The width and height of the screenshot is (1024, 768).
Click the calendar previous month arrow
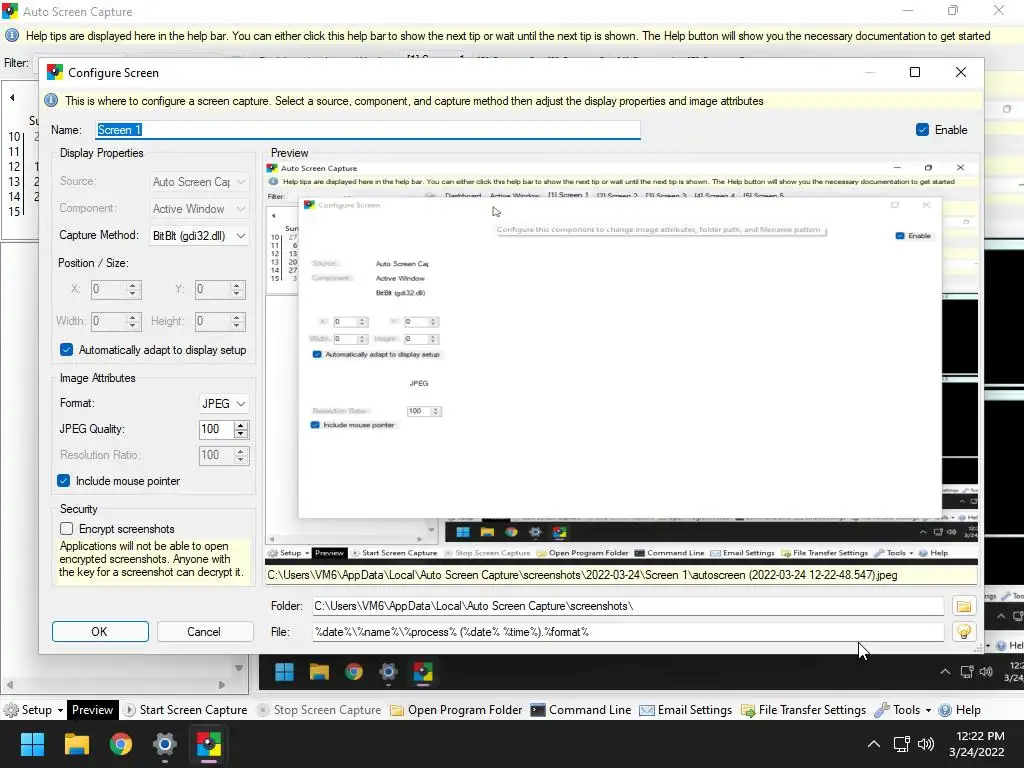(12, 97)
